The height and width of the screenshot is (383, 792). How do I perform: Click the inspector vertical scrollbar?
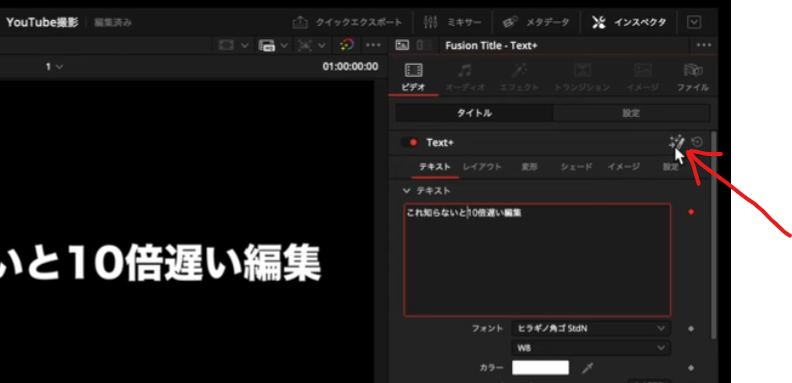click(714, 235)
